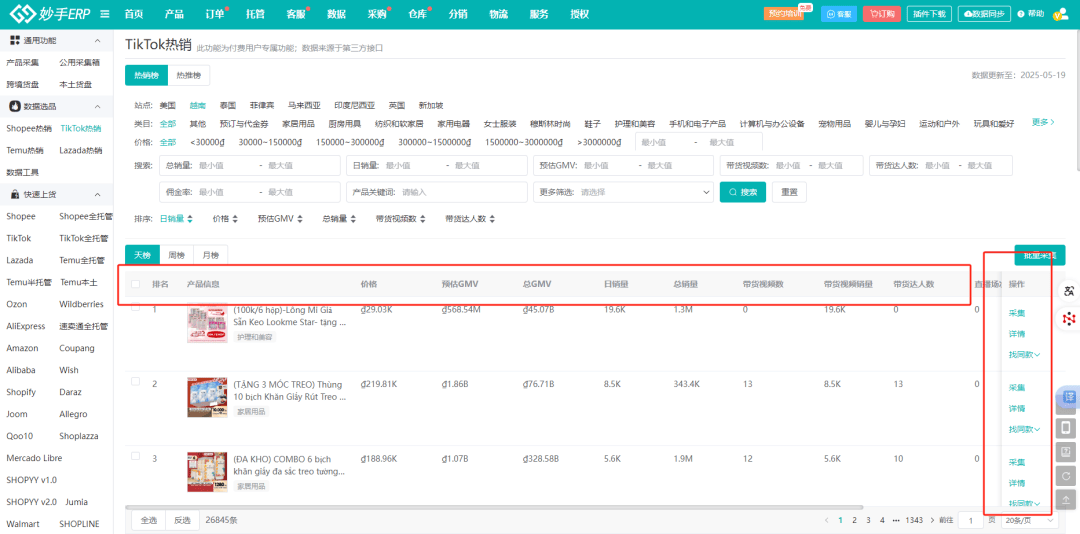Image resolution: width=1080 pixels, height=534 pixels.
Task: Collapse the 通用功能 sidebar section
Action: pos(97,41)
